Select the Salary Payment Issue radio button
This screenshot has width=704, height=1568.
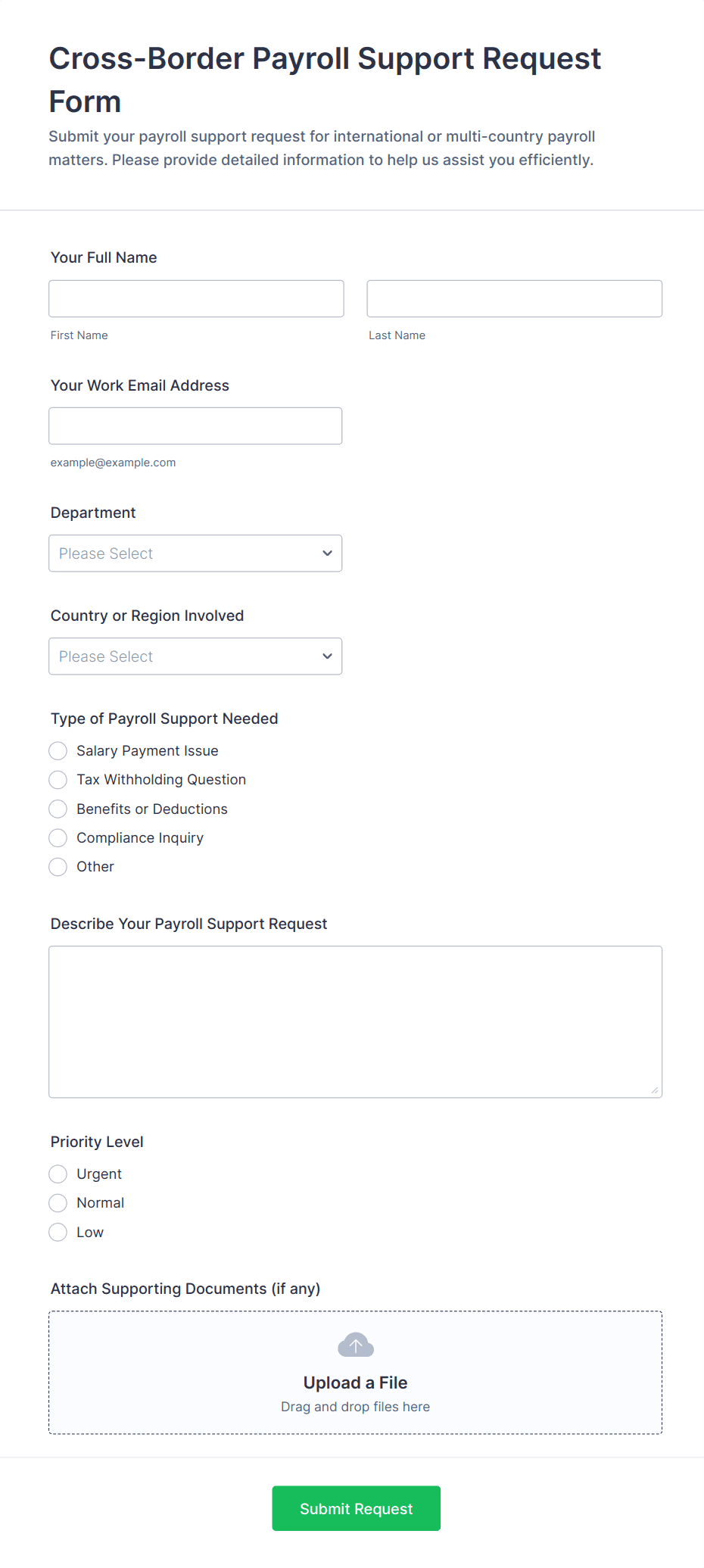coord(58,750)
